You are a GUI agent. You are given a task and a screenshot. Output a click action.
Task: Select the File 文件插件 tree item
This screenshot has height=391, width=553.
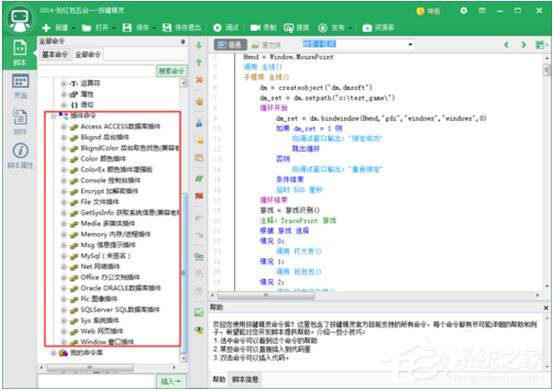(99, 202)
